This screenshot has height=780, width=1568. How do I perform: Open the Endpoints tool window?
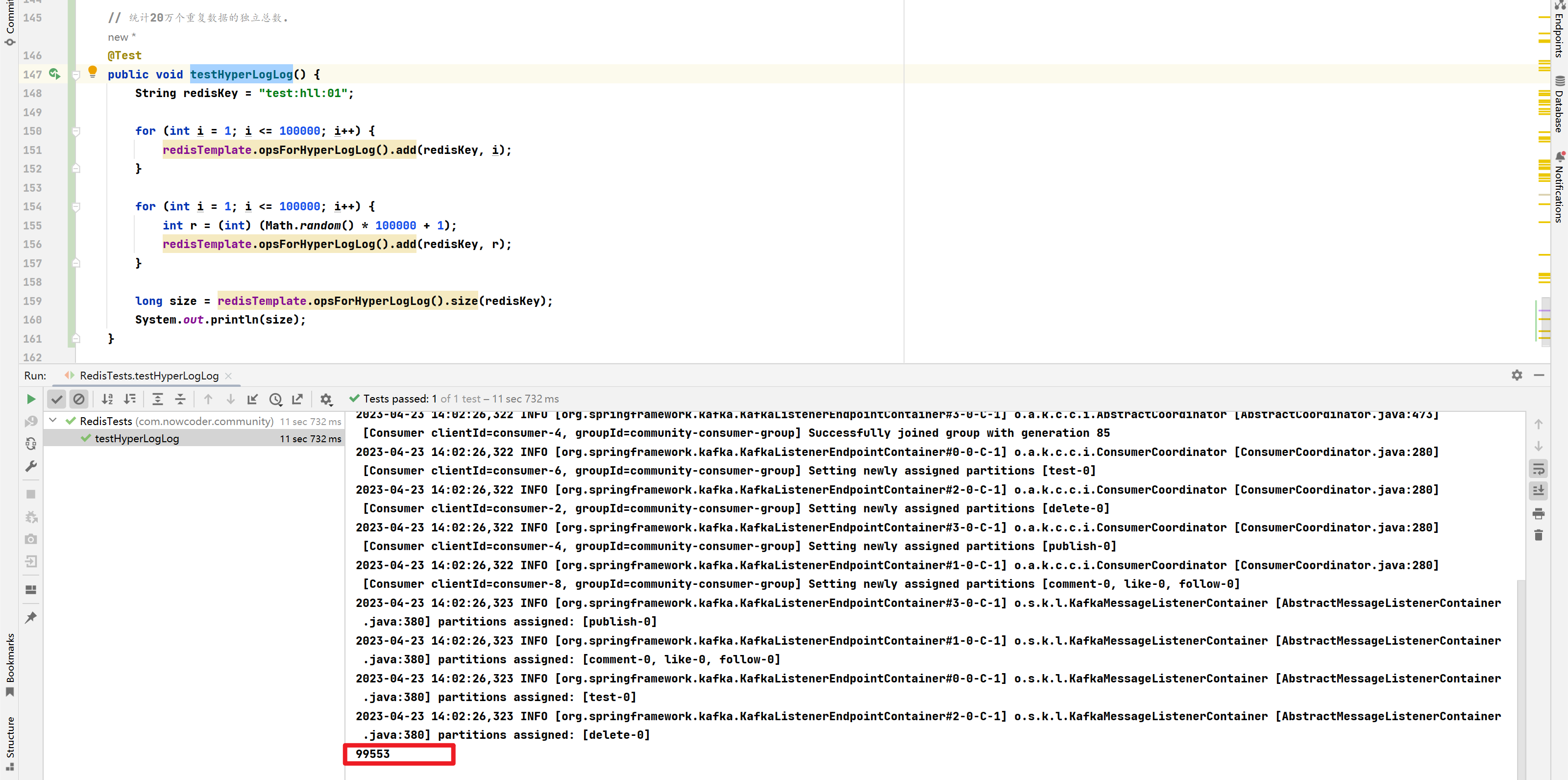(x=1559, y=30)
